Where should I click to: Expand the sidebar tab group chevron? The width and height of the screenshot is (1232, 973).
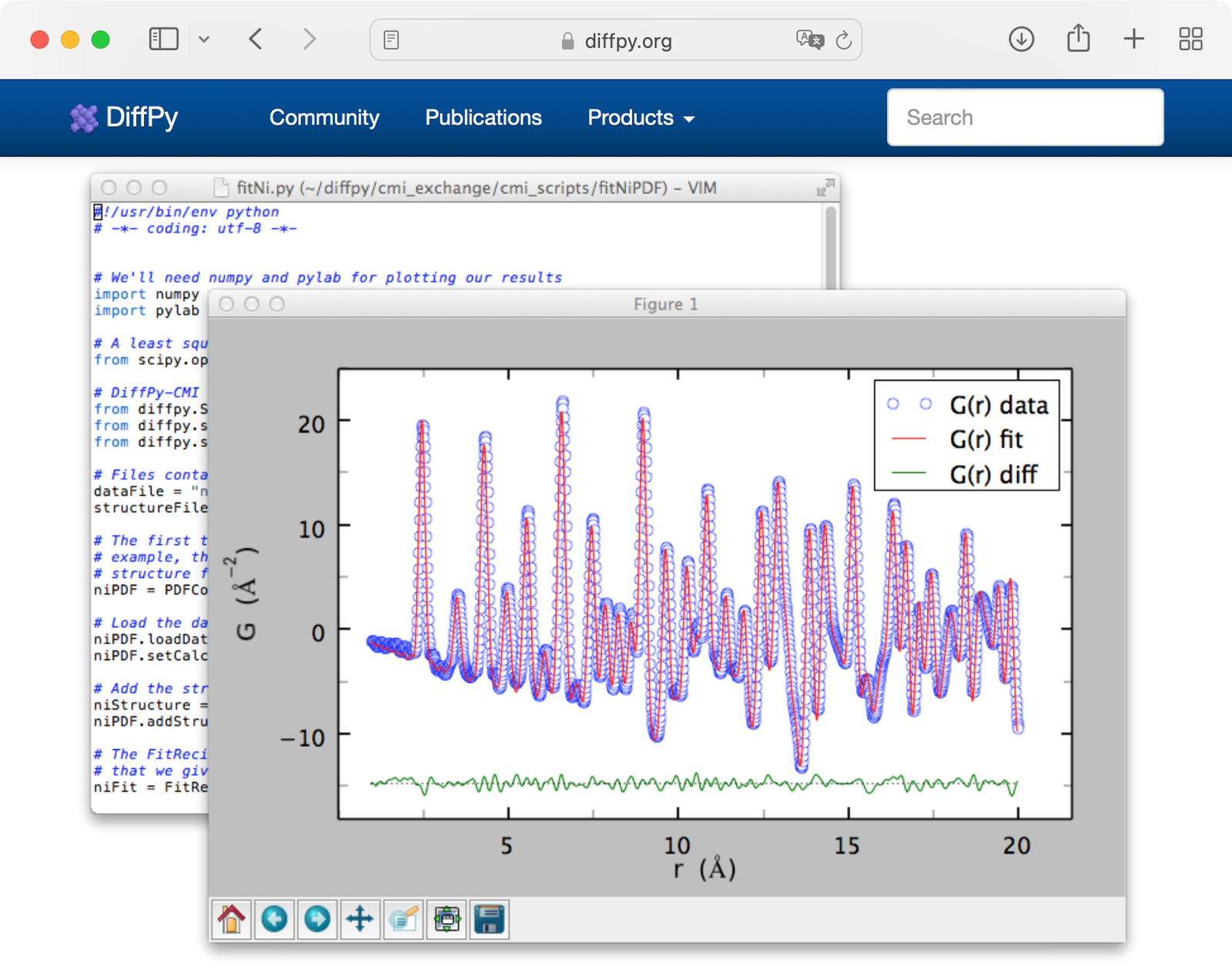click(x=204, y=39)
